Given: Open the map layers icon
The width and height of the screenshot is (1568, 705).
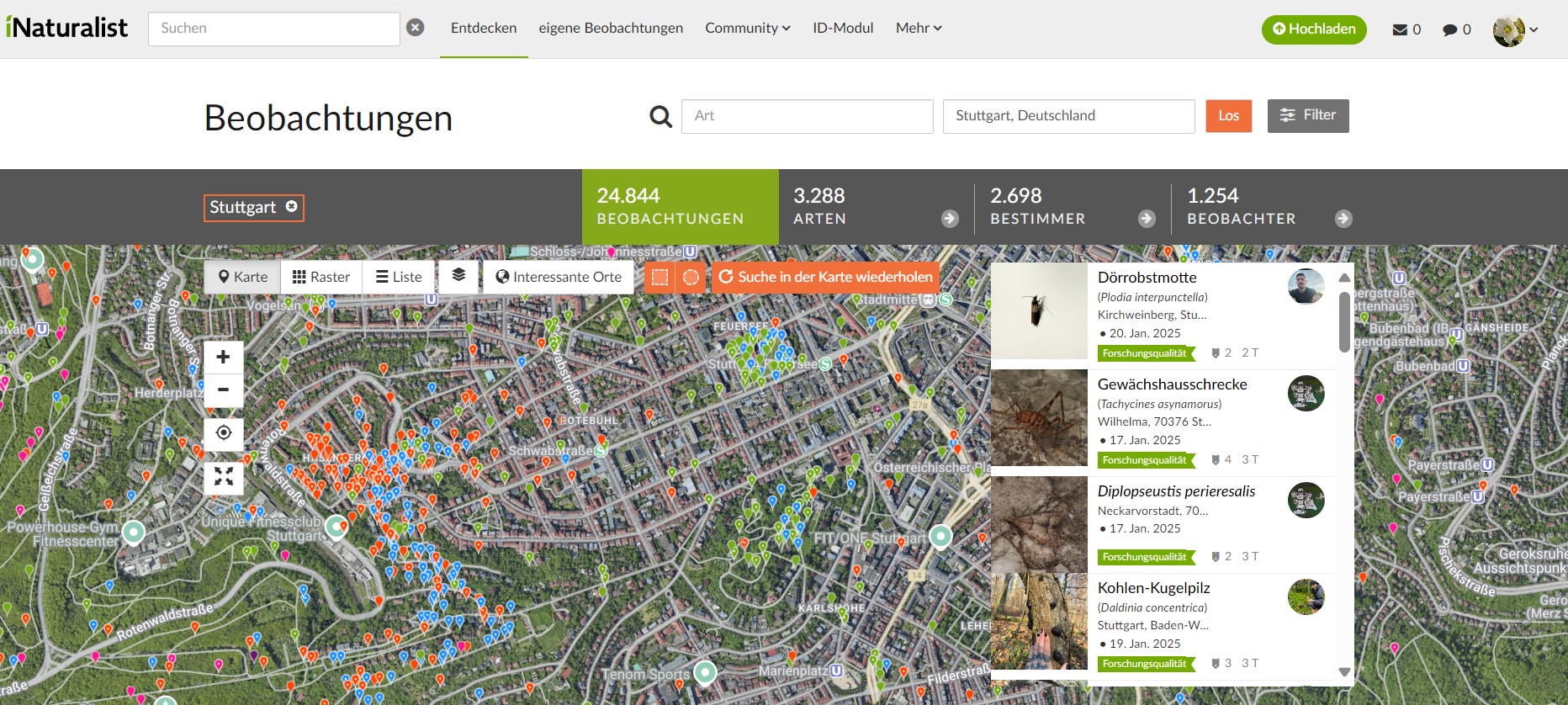Looking at the screenshot, I should click(x=458, y=276).
